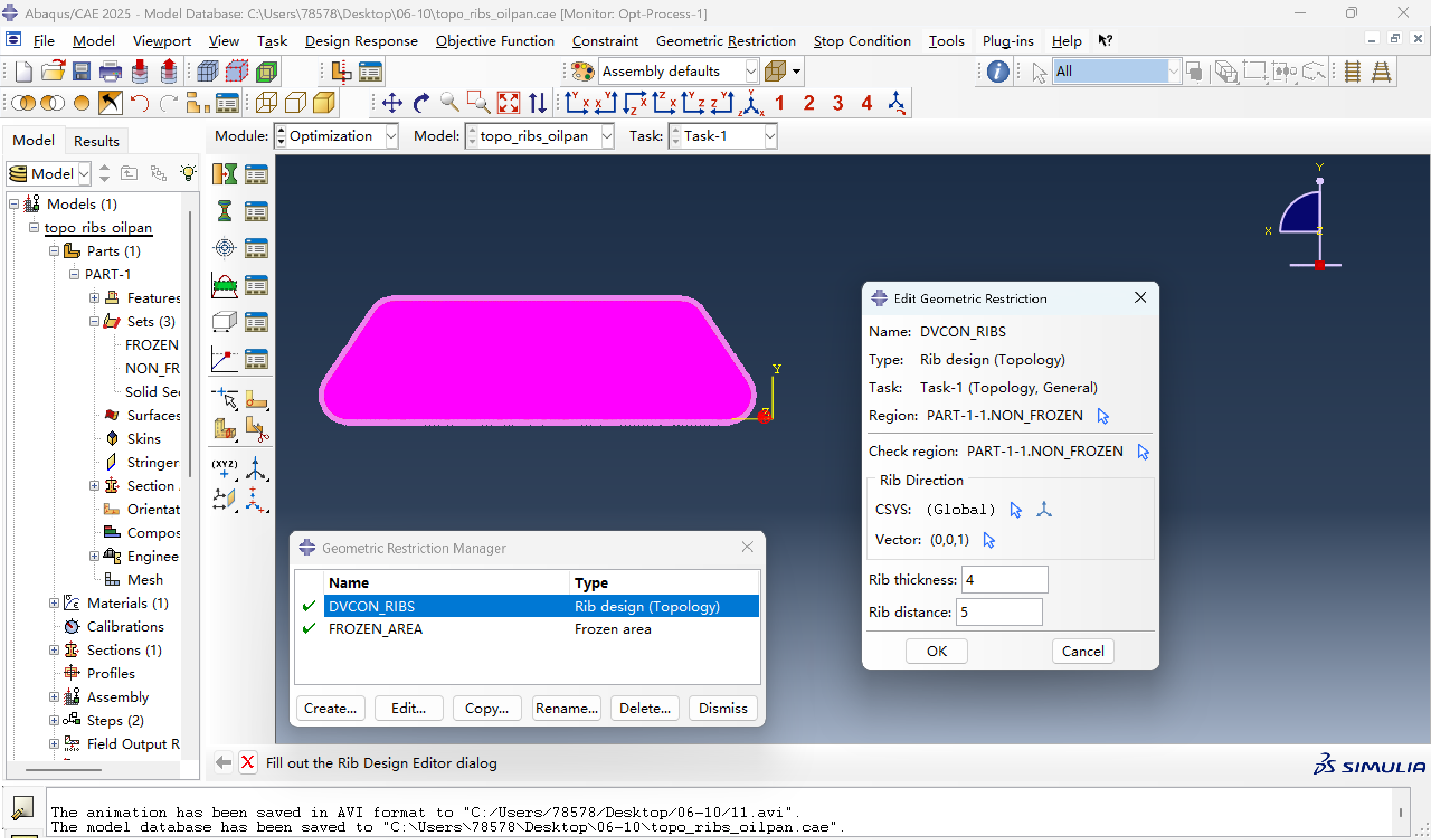
Task: Open the Plug-ins menu
Action: click(x=1008, y=41)
